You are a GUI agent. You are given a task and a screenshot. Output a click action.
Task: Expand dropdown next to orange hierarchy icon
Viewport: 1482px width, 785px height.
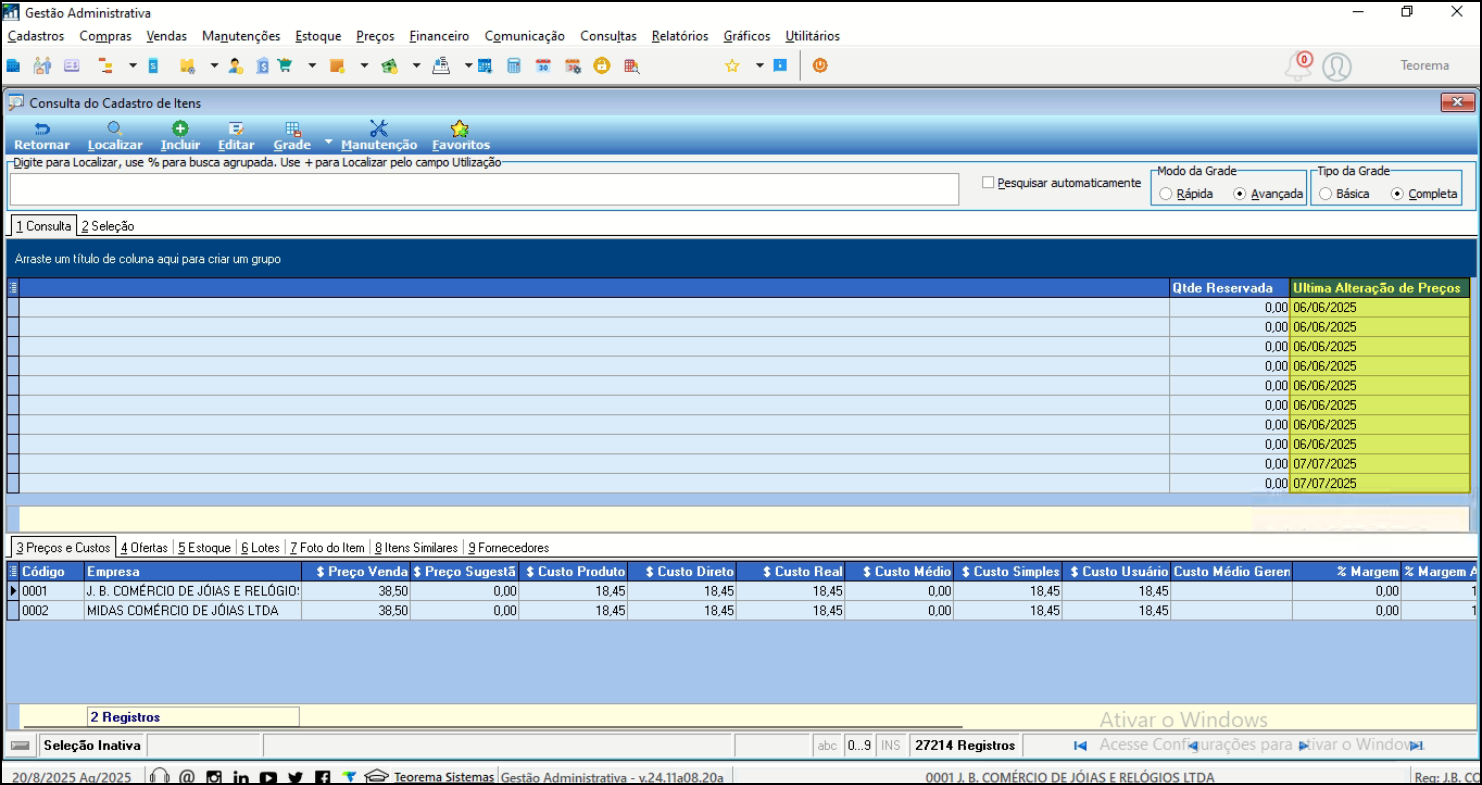[x=133, y=66]
